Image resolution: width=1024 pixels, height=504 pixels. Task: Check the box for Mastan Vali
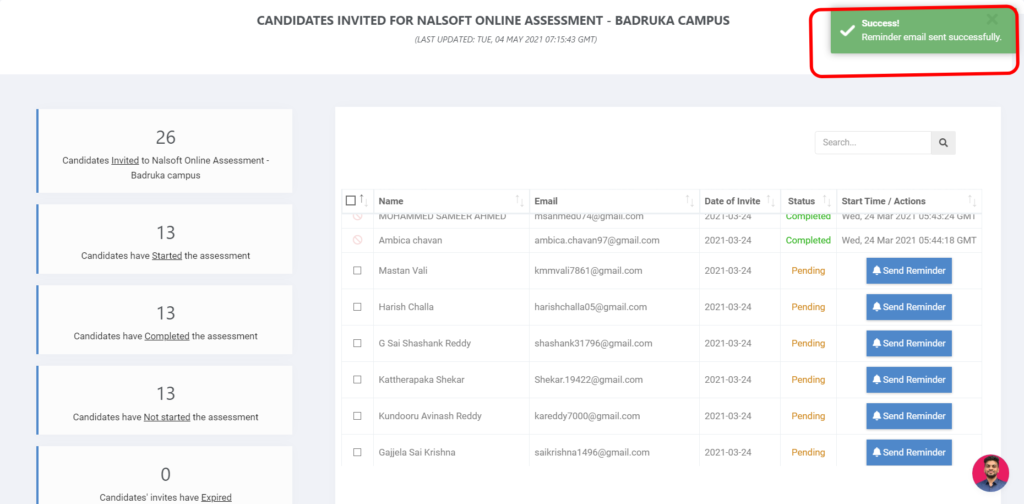357,270
